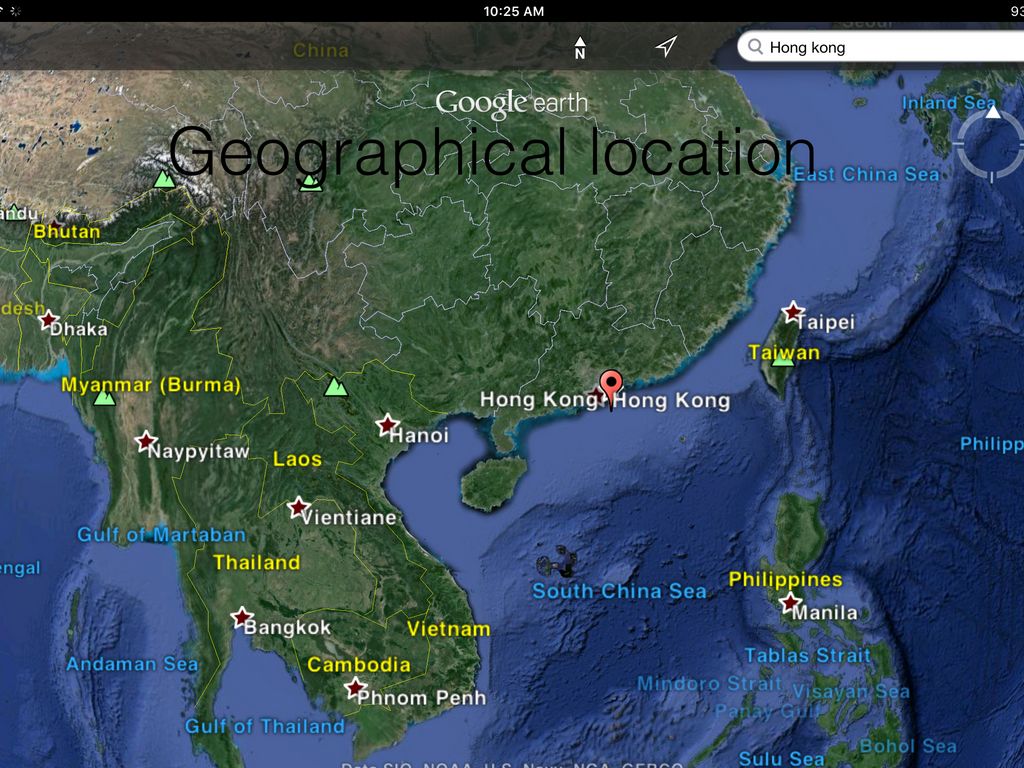
Task: Tap the magnifier icon in search box
Action: click(755, 47)
